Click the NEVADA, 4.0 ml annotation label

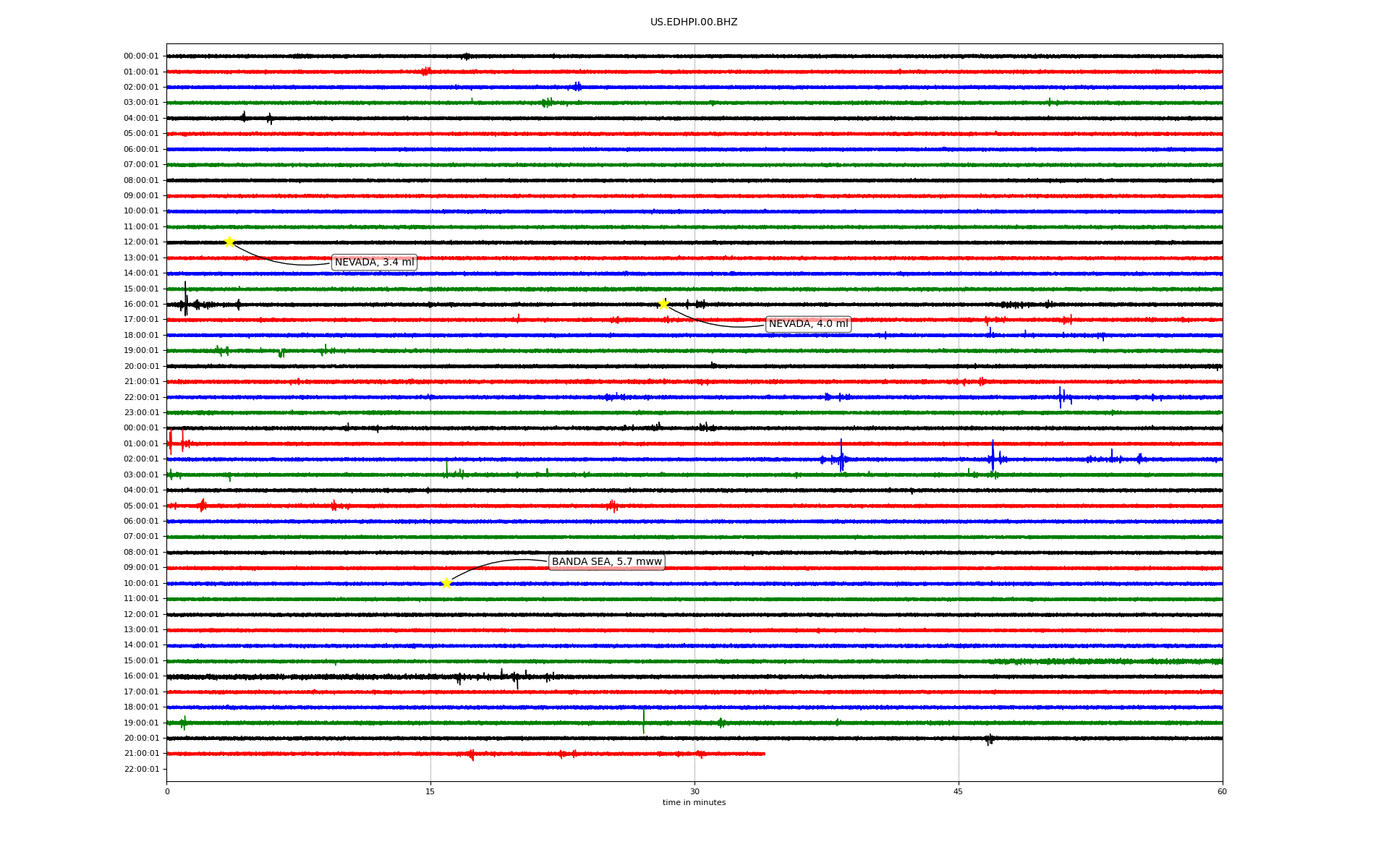click(808, 324)
